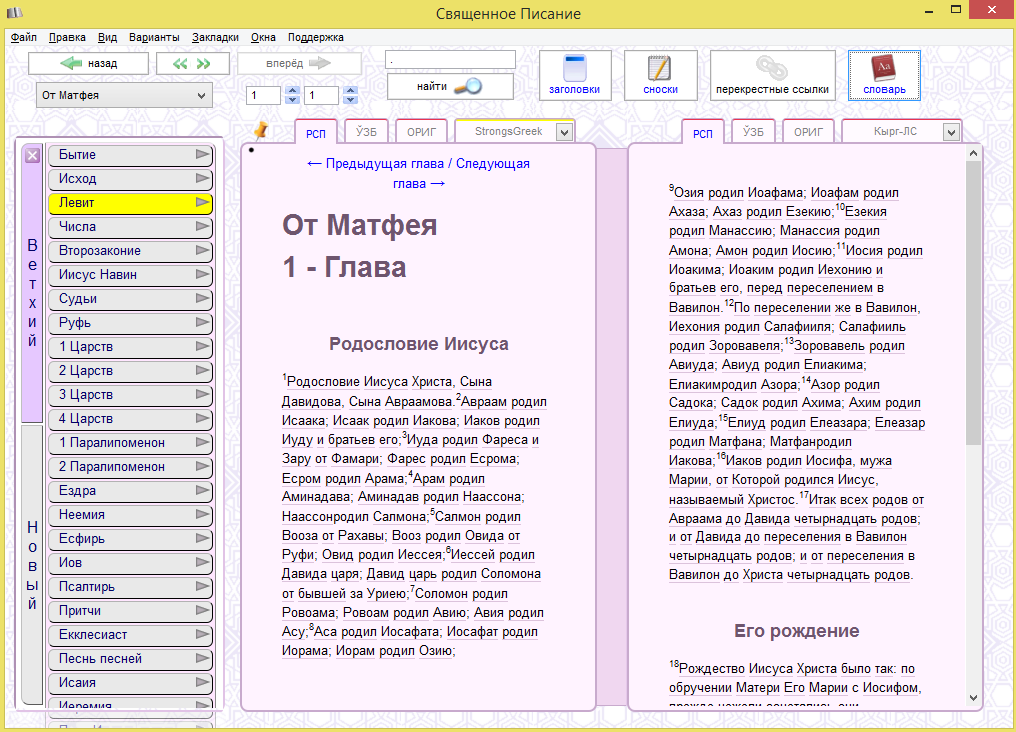Click the green back arrow button 'назад'
This screenshot has width=1016, height=732.
pos(89,63)
